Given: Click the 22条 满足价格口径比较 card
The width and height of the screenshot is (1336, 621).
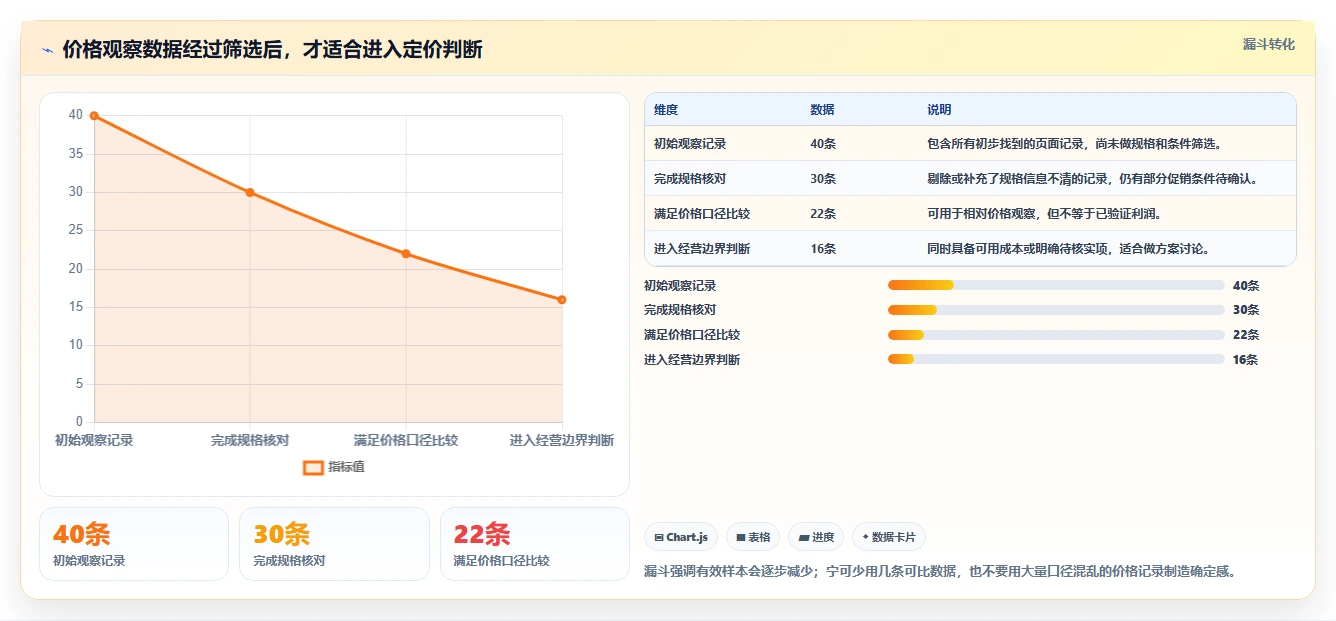Looking at the screenshot, I should [x=535, y=544].
